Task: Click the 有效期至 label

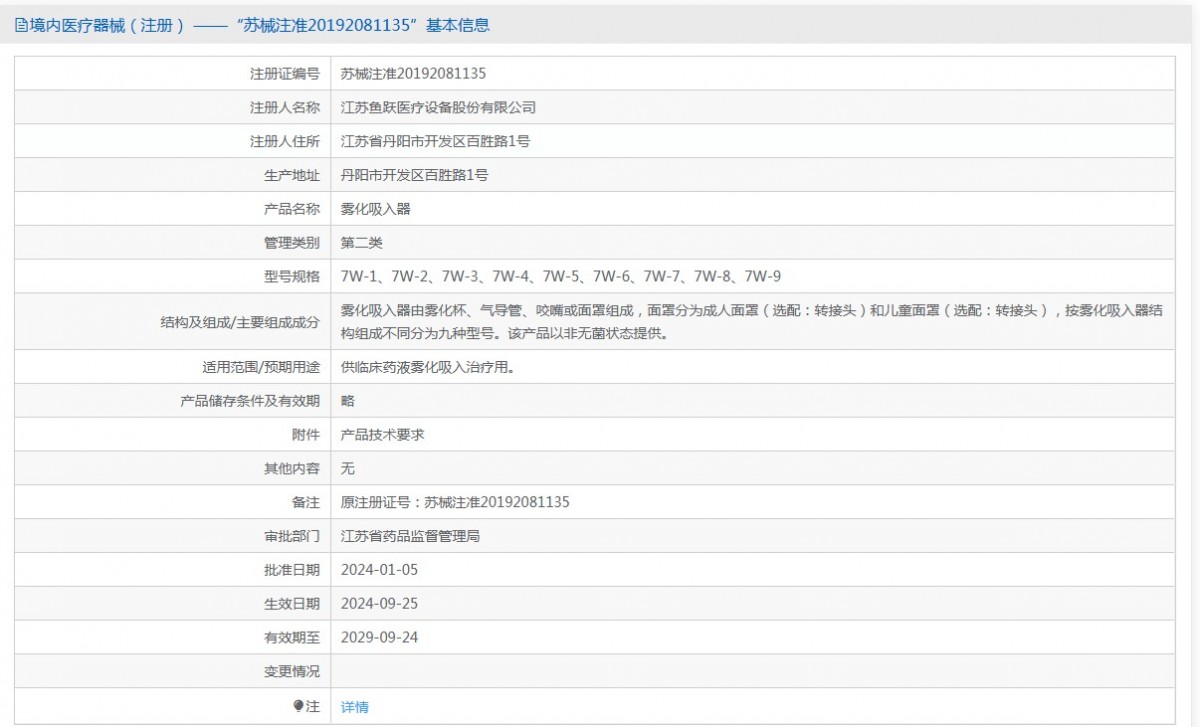Action: [292, 639]
